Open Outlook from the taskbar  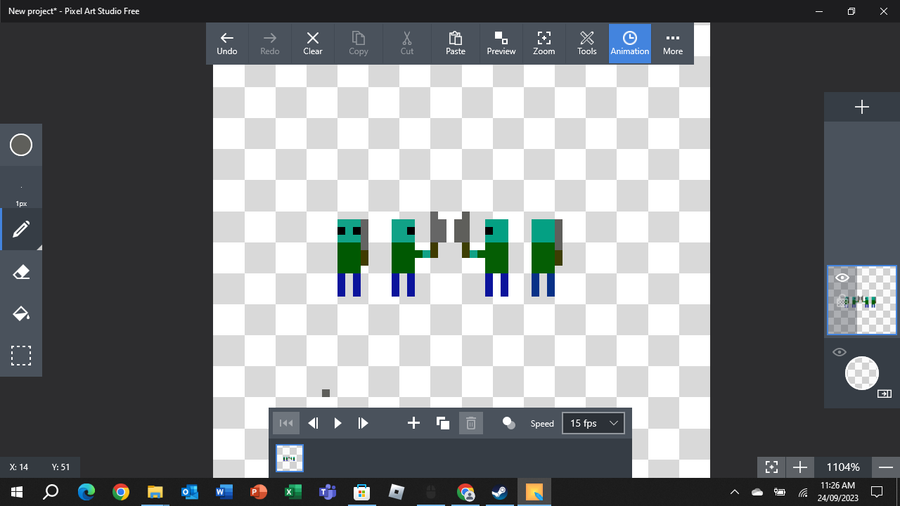tap(189, 492)
